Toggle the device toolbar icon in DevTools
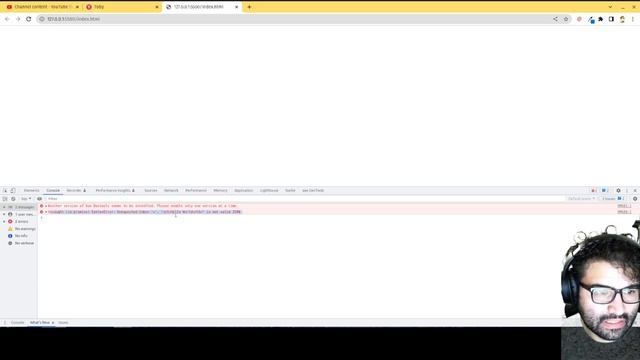Image resolution: width=640 pixels, height=360 pixels. pos(13,191)
